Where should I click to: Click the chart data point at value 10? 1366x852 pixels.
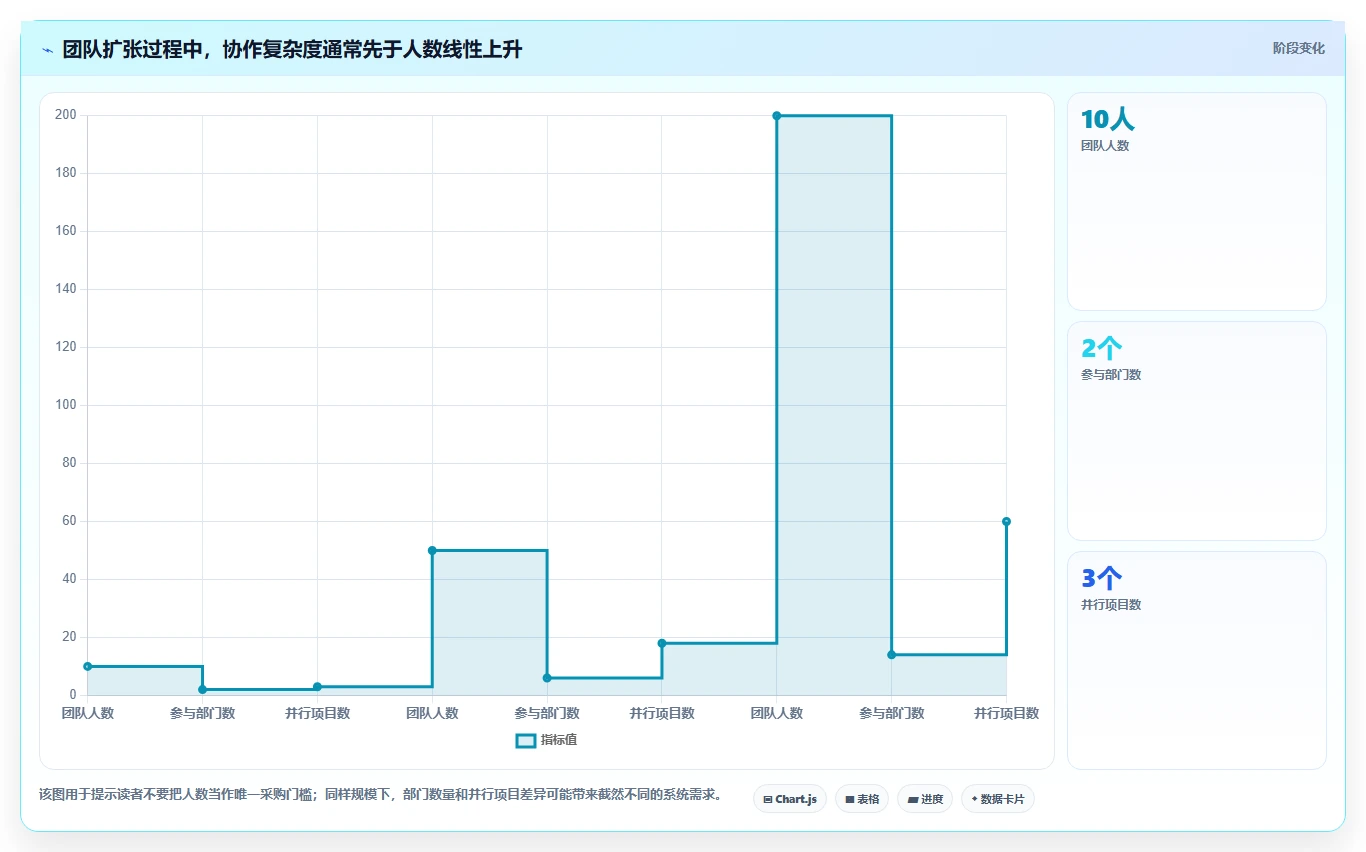[88, 666]
